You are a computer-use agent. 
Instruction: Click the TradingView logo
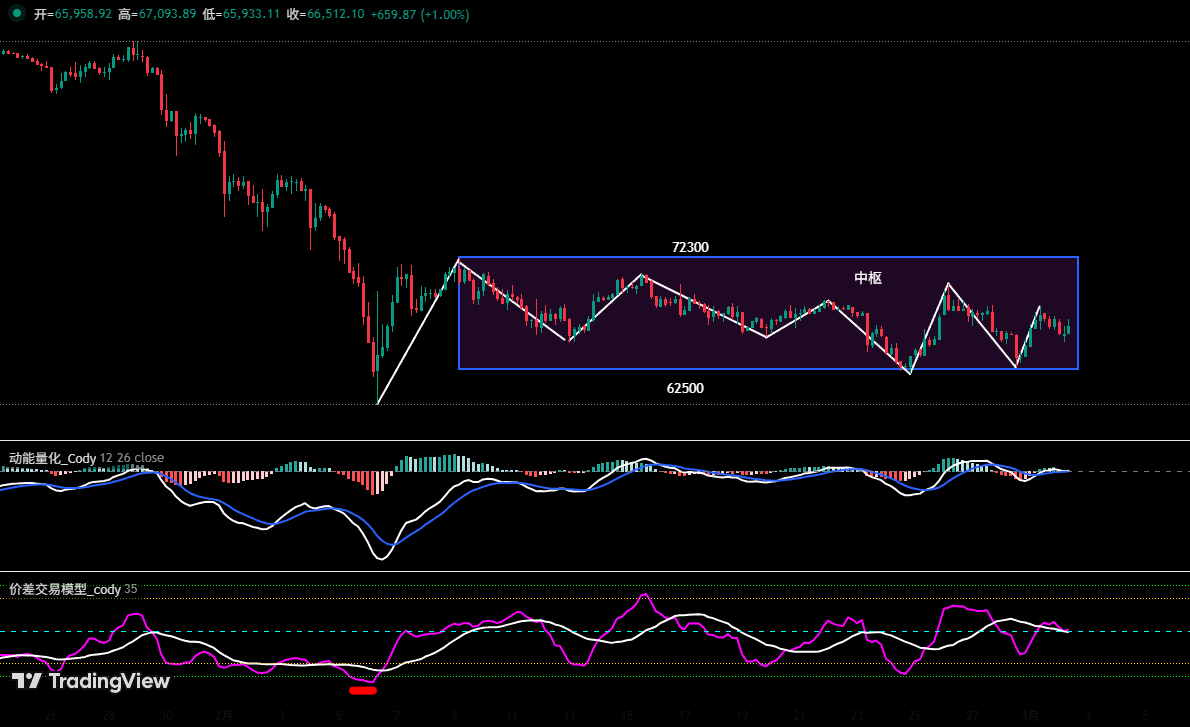coord(90,682)
